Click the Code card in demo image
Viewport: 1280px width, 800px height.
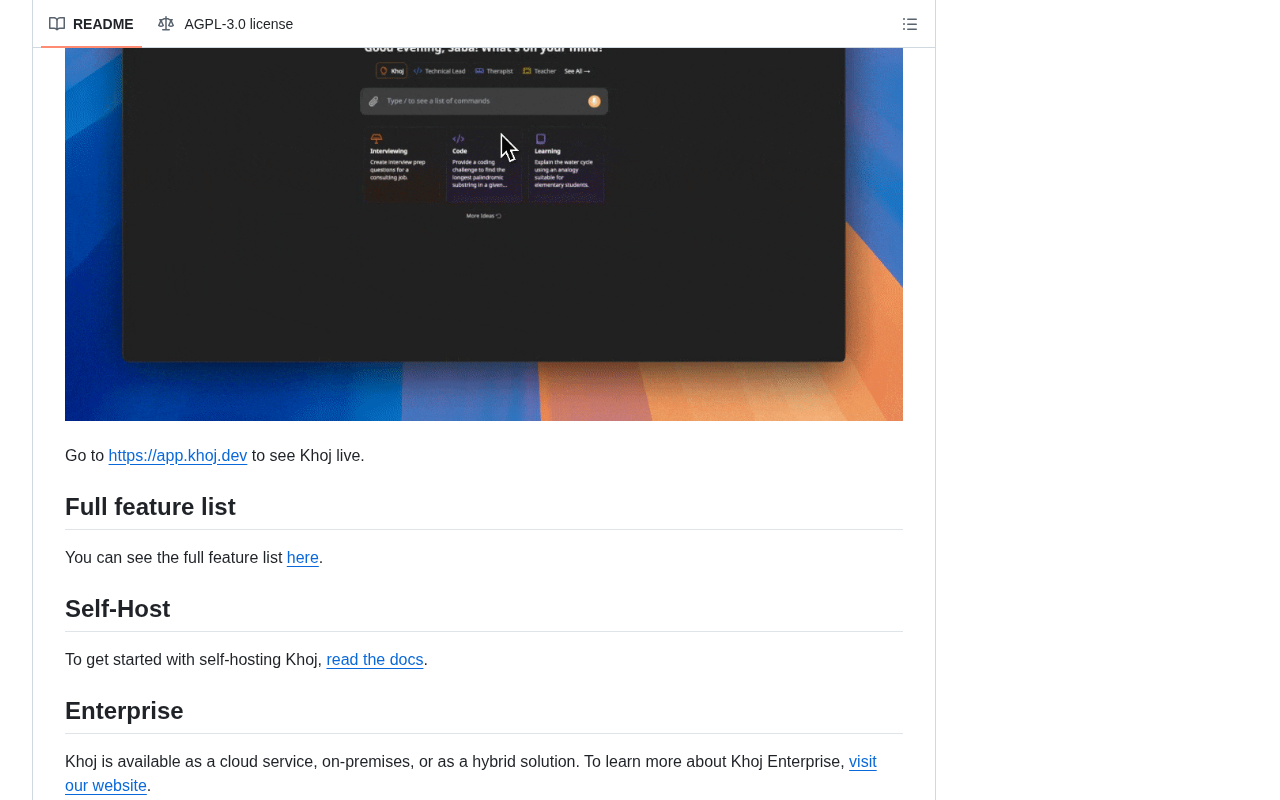tap(484, 166)
